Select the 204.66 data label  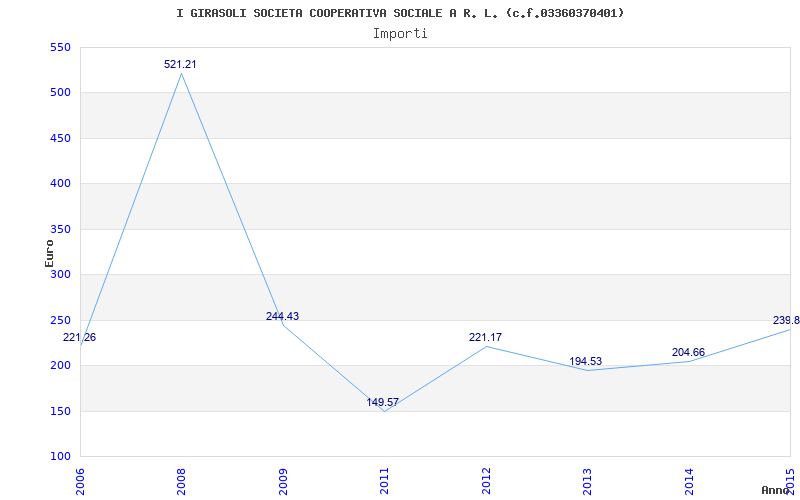pyautogui.click(x=688, y=352)
